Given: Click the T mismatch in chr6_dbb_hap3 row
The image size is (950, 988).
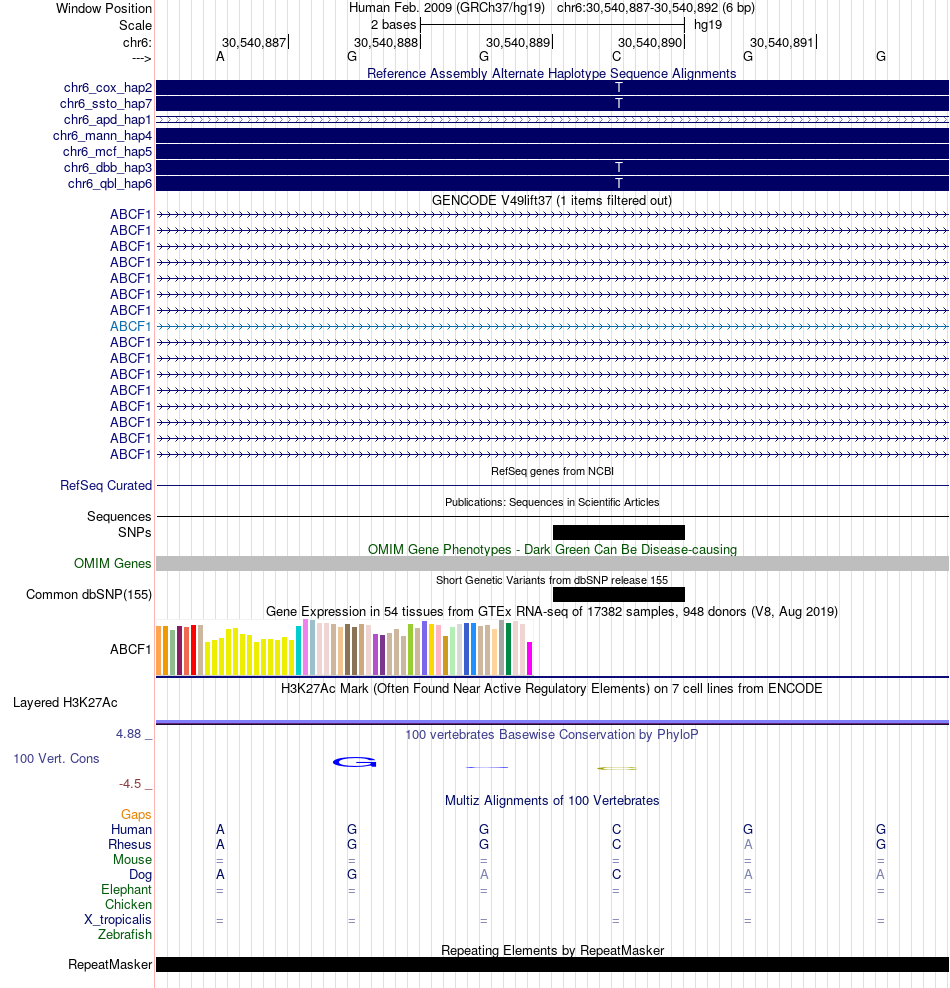Looking at the screenshot, I should point(619,168).
